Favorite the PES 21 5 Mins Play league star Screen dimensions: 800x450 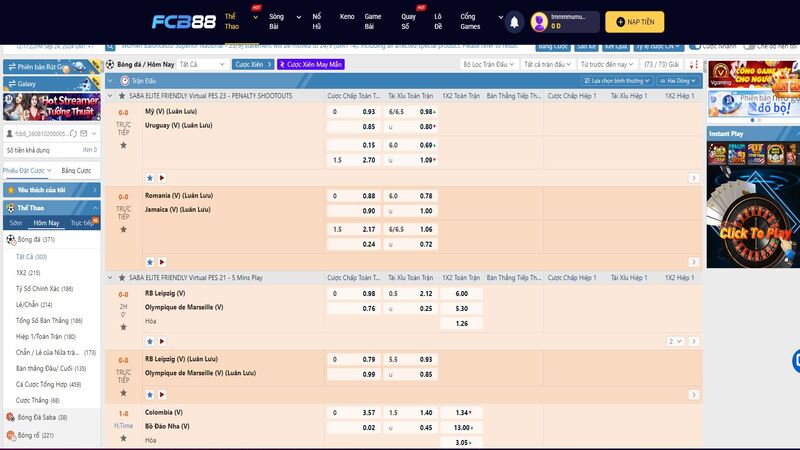tap(122, 278)
